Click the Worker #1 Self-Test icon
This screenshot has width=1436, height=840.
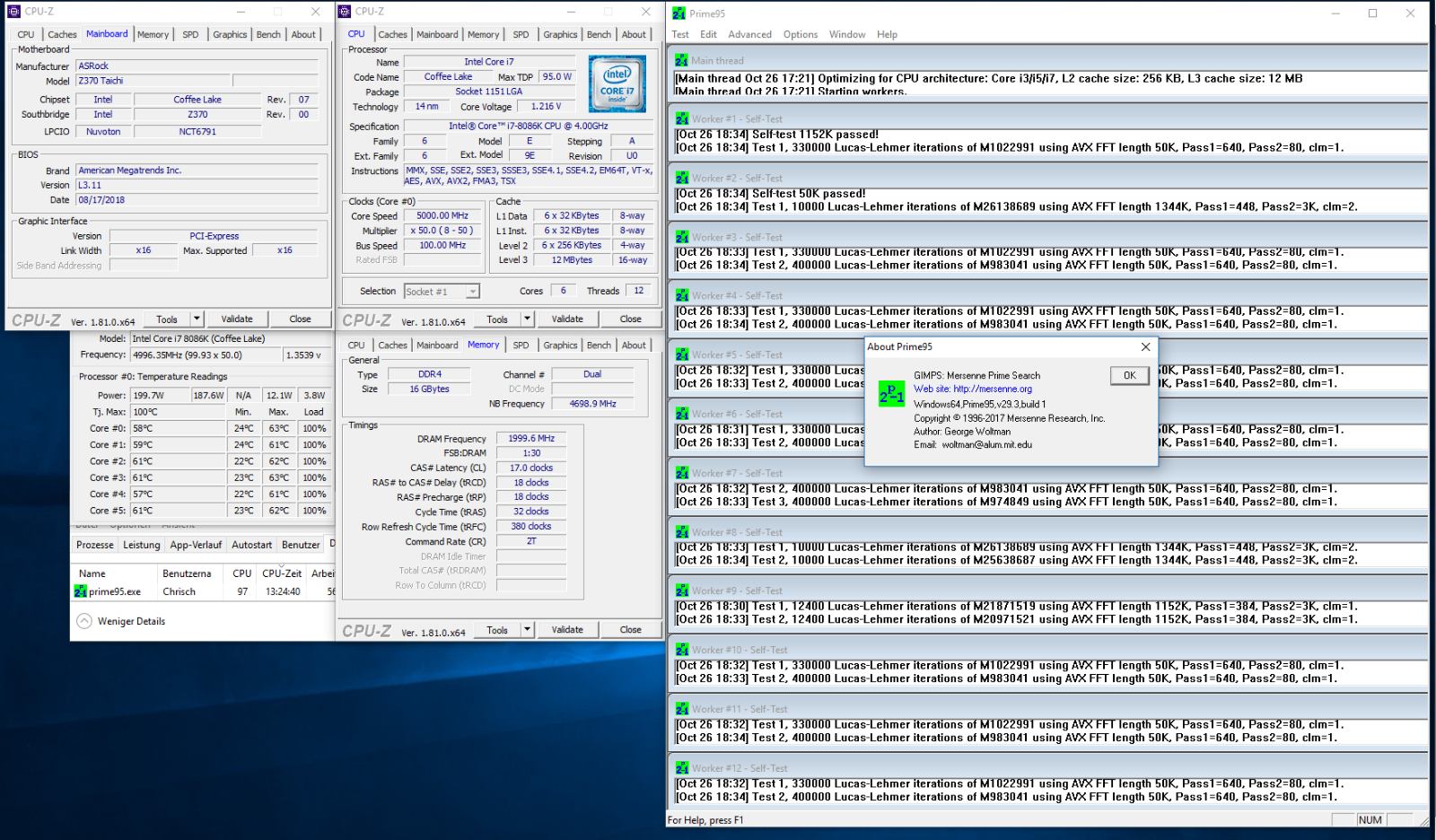[x=682, y=118]
